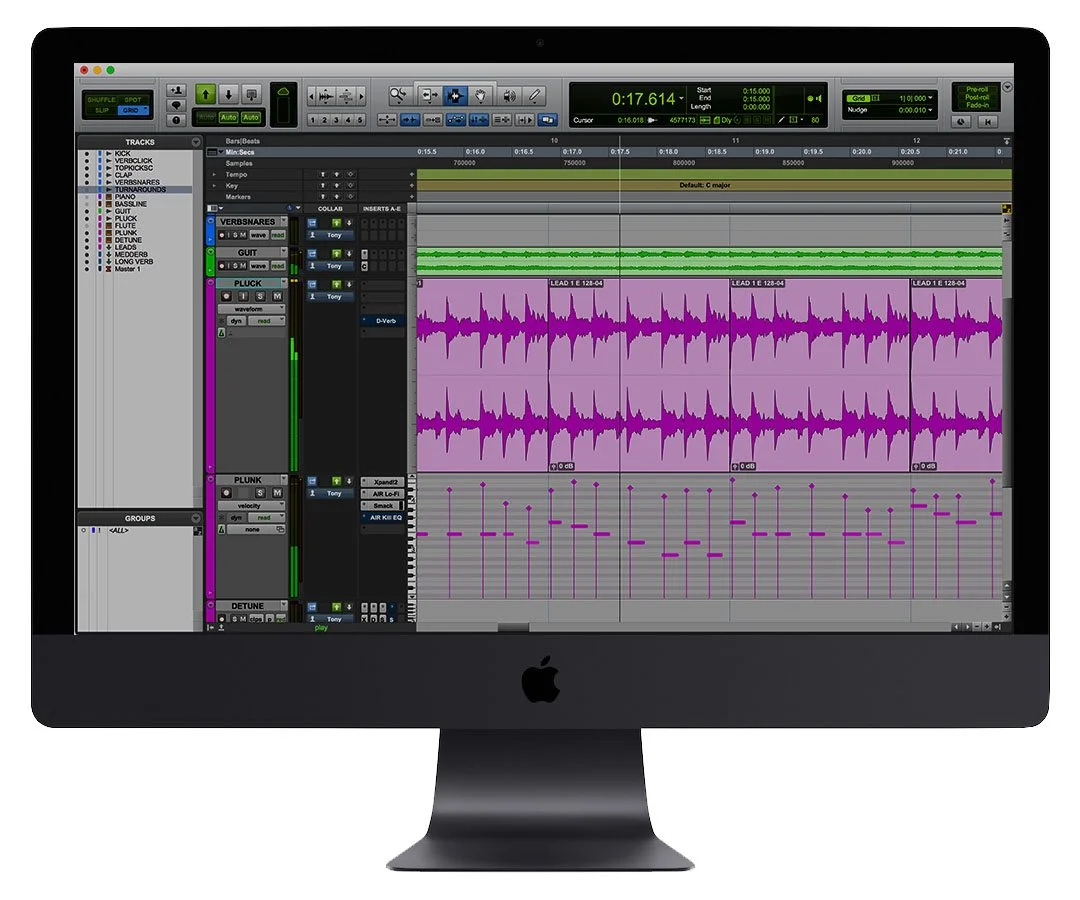
Task: Open the GROUPS list dropdown menu
Action: (x=196, y=518)
